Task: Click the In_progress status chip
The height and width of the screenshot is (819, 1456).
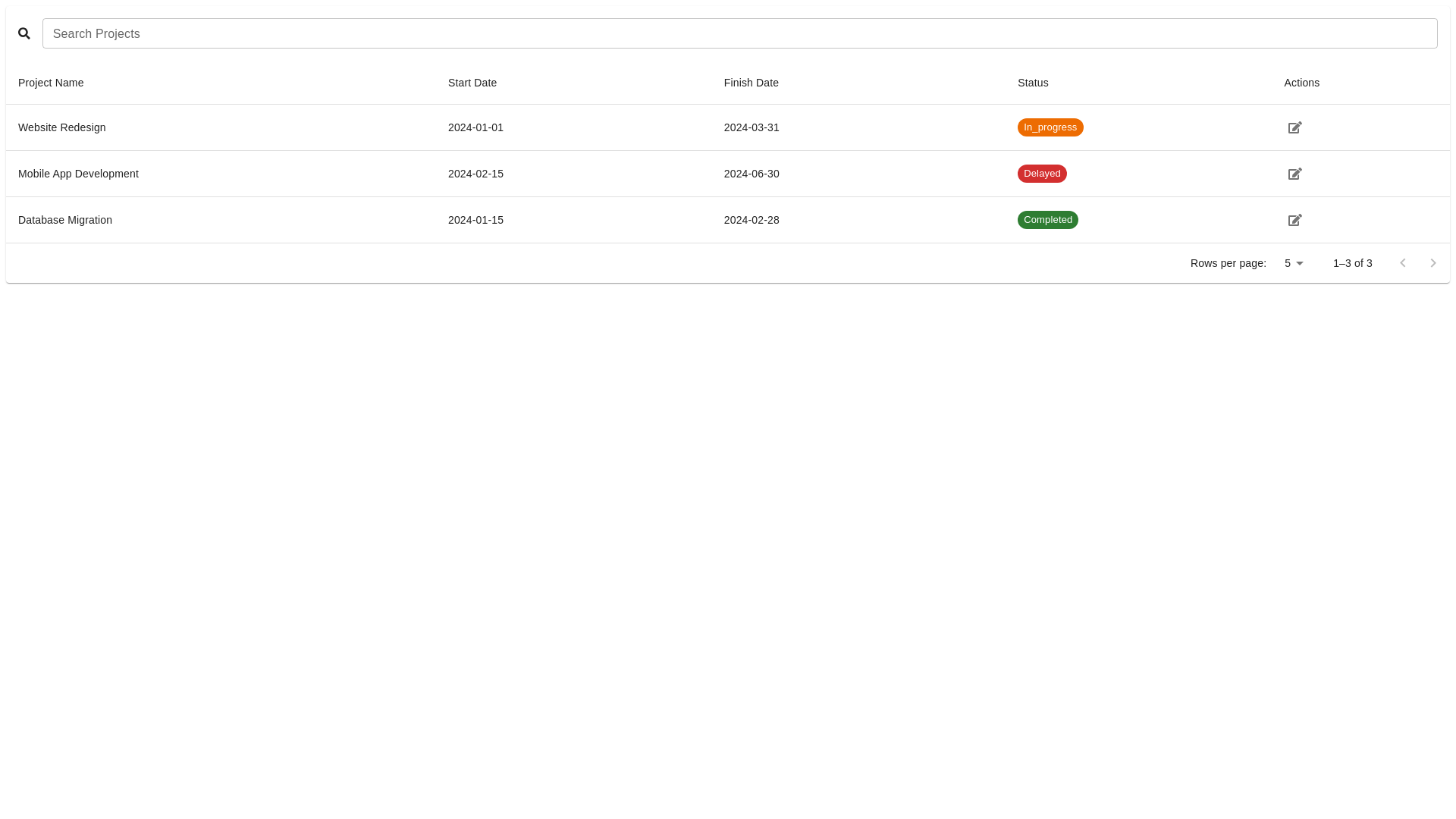Action: [1050, 127]
